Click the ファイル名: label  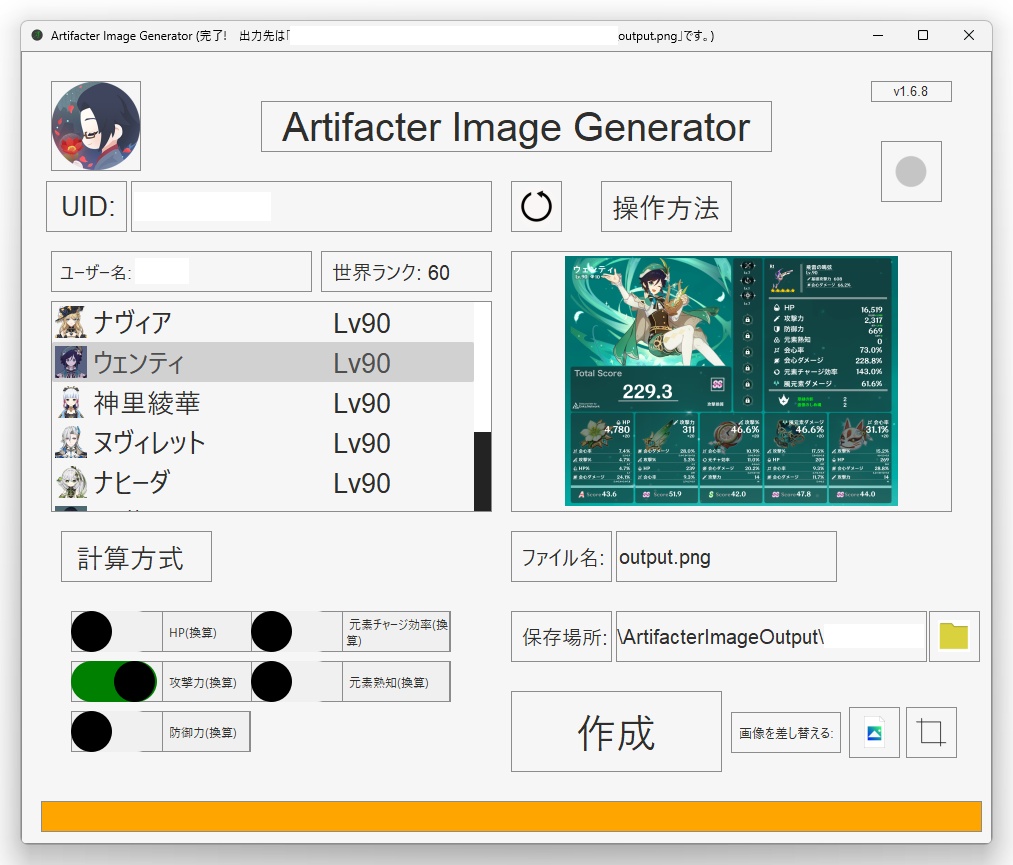point(561,557)
